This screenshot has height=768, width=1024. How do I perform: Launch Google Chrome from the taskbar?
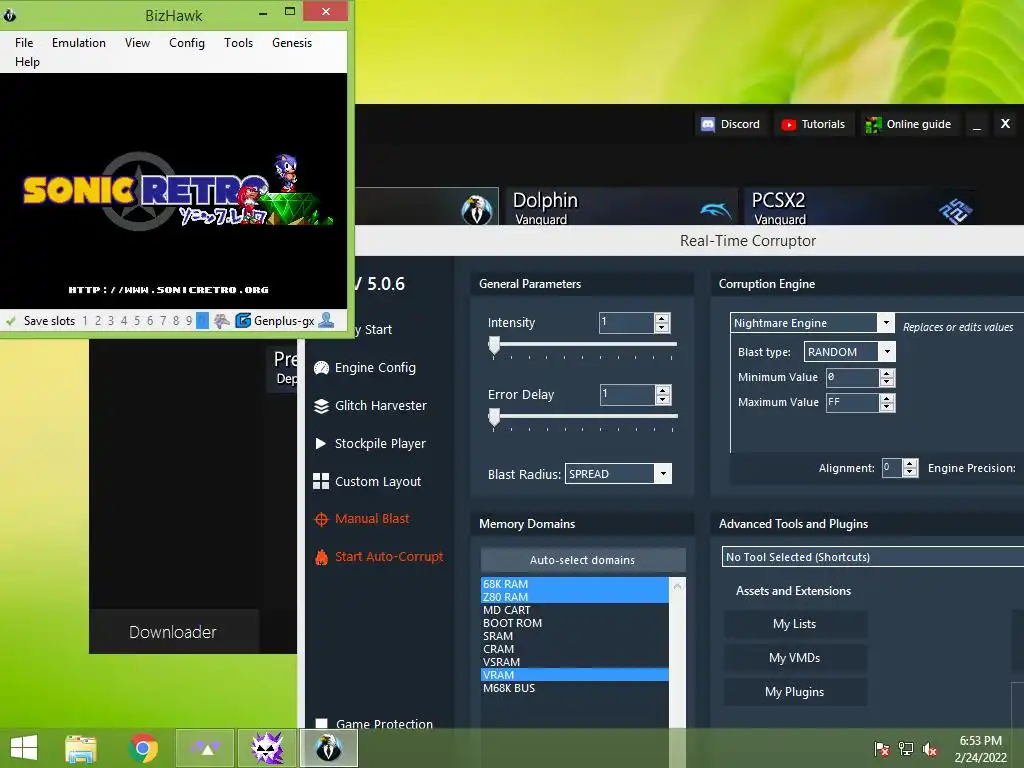(x=144, y=748)
